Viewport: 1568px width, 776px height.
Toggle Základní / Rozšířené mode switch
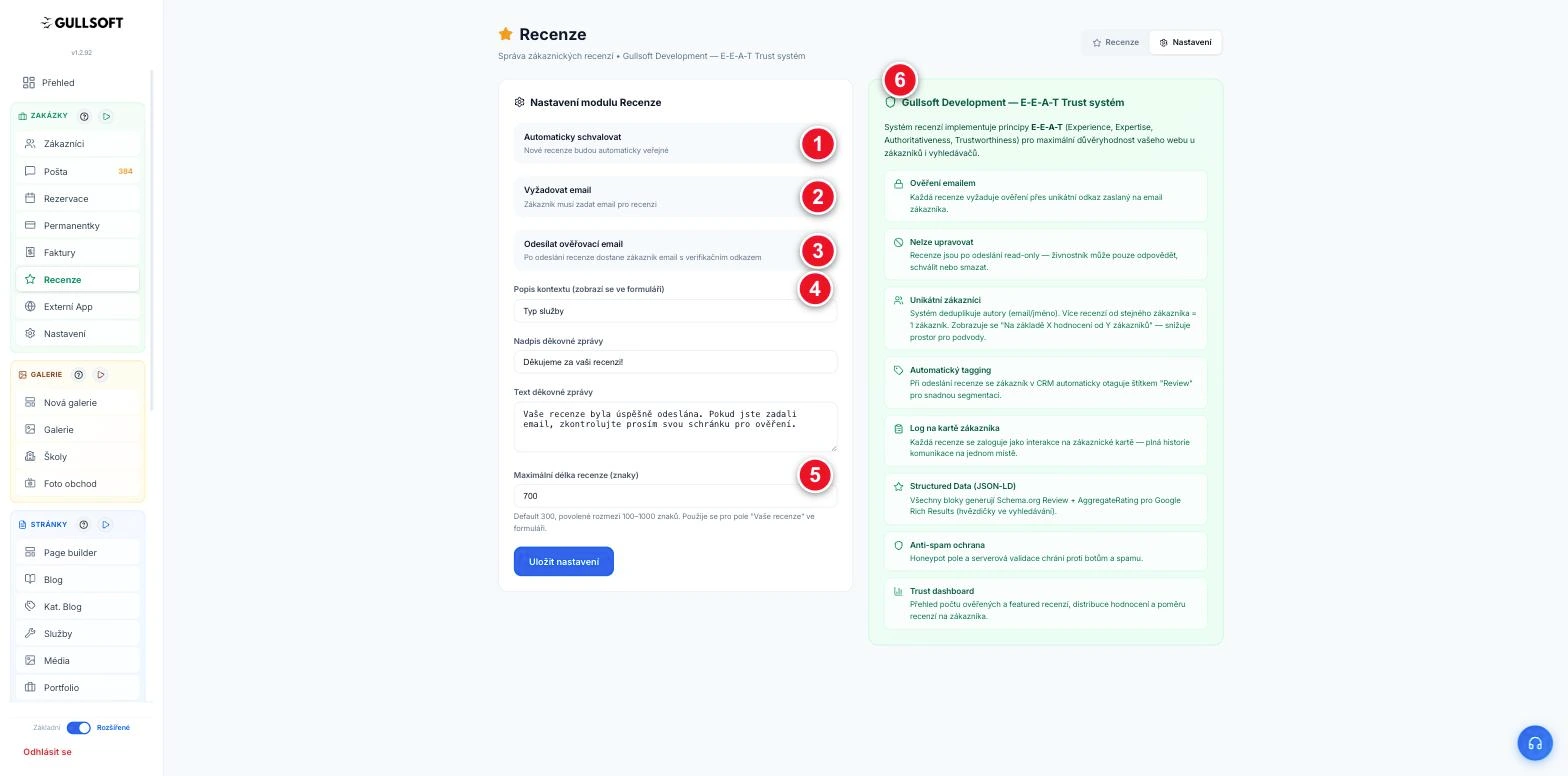pyautogui.click(x=78, y=728)
